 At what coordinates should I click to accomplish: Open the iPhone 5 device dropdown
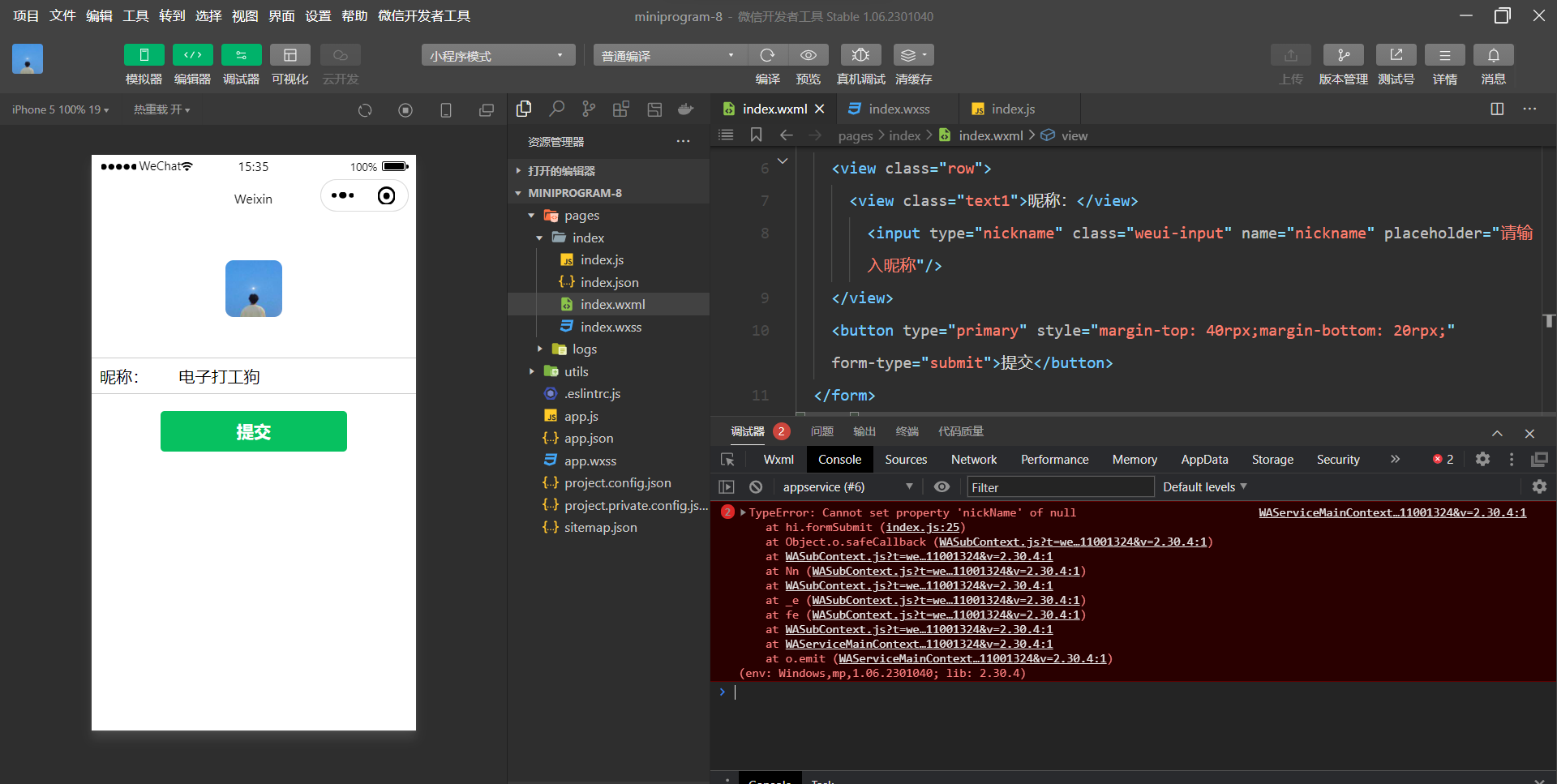point(61,109)
